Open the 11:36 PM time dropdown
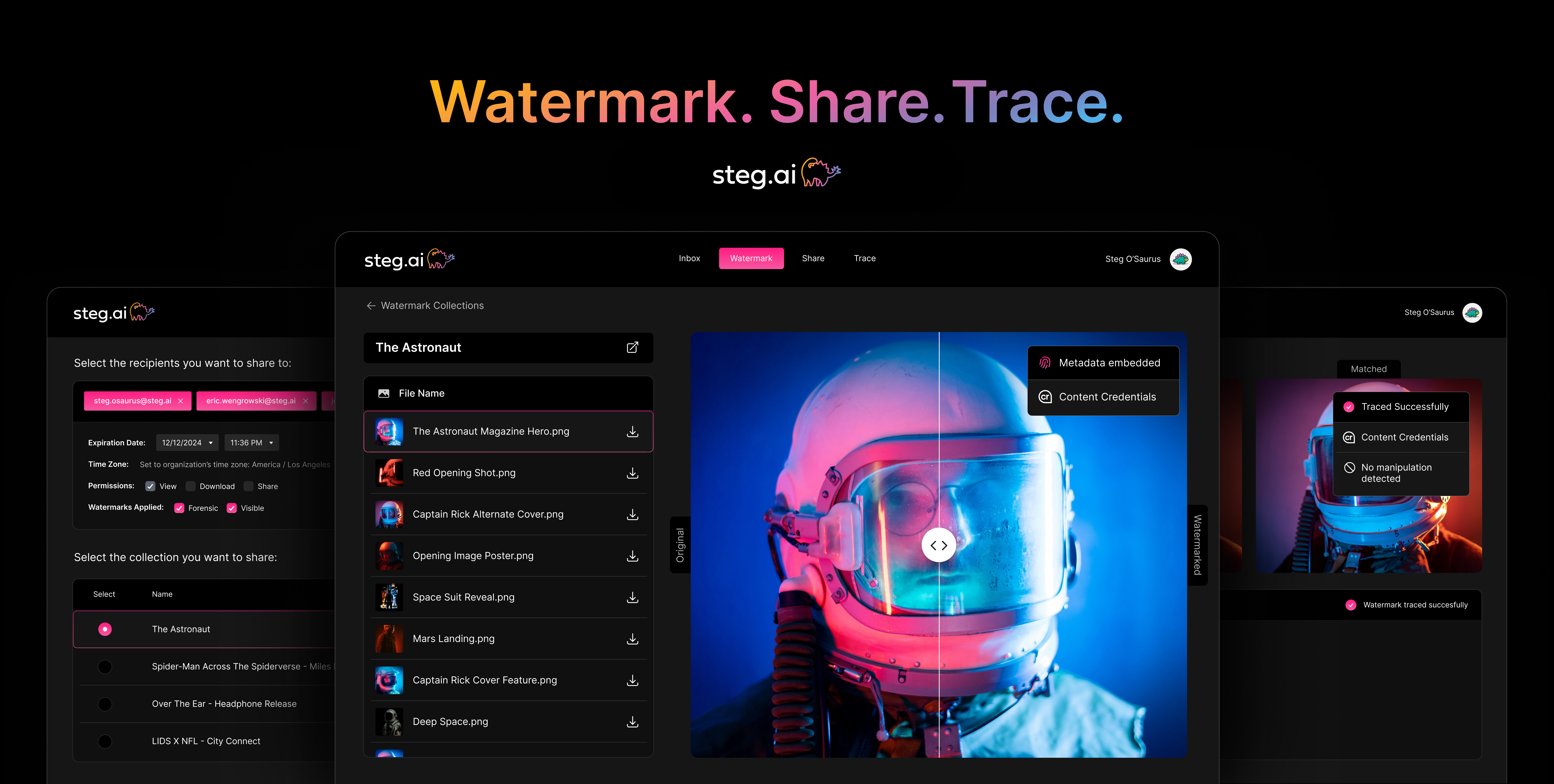 click(252, 443)
